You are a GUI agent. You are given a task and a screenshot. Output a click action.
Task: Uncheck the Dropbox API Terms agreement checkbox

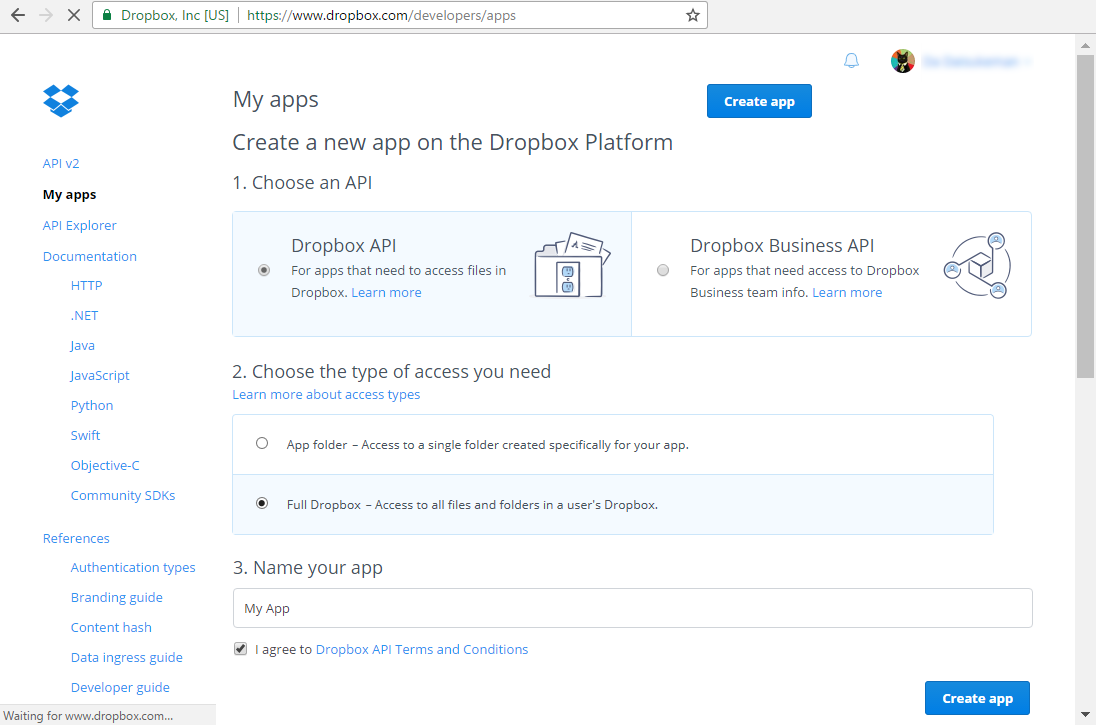[x=240, y=648]
